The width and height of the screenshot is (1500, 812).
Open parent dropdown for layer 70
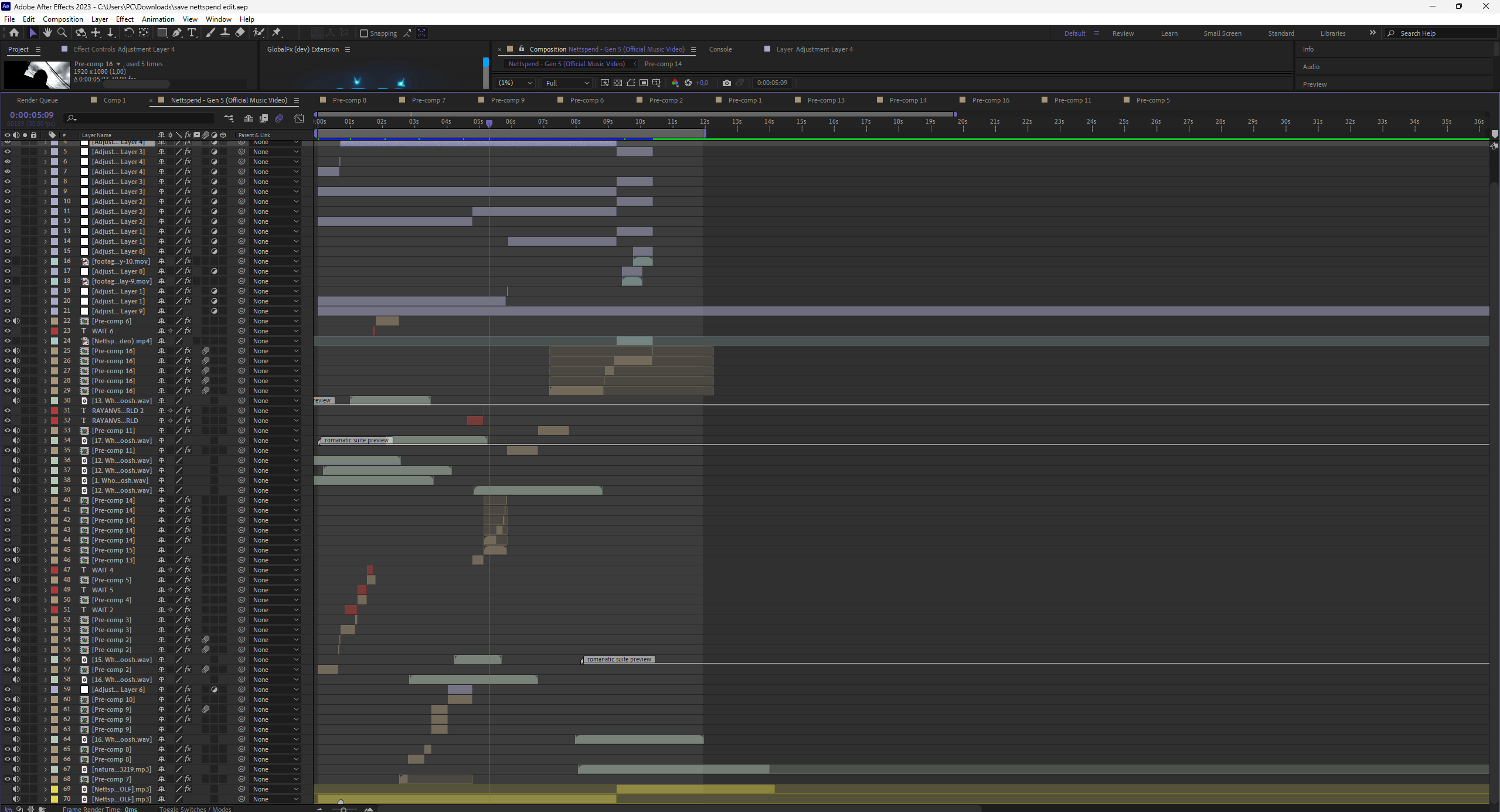click(x=275, y=799)
